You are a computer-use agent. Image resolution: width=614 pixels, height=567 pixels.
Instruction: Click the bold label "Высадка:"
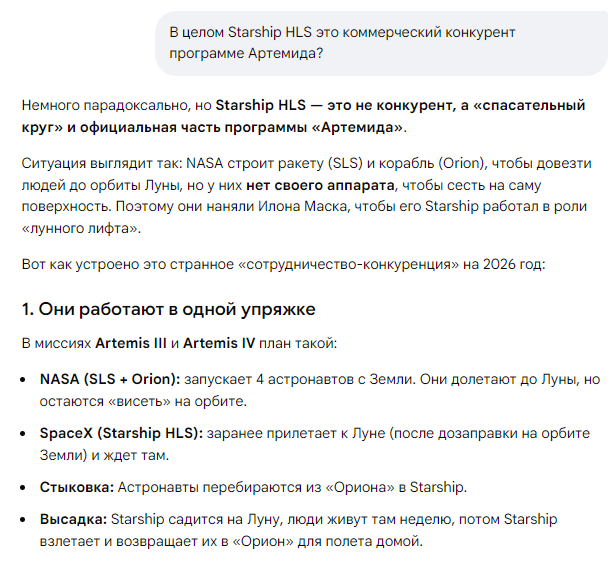72,520
